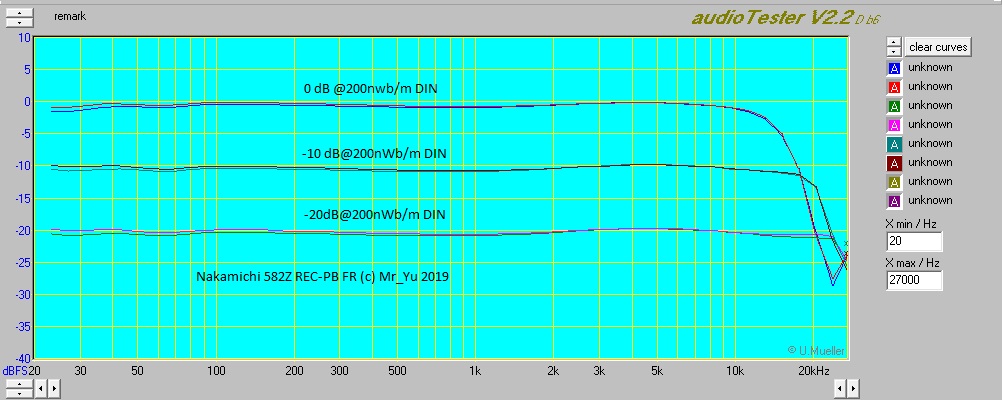Image resolution: width=1002 pixels, height=400 pixels.
Task: Click the X min / Hz input field
Action: tap(914, 242)
